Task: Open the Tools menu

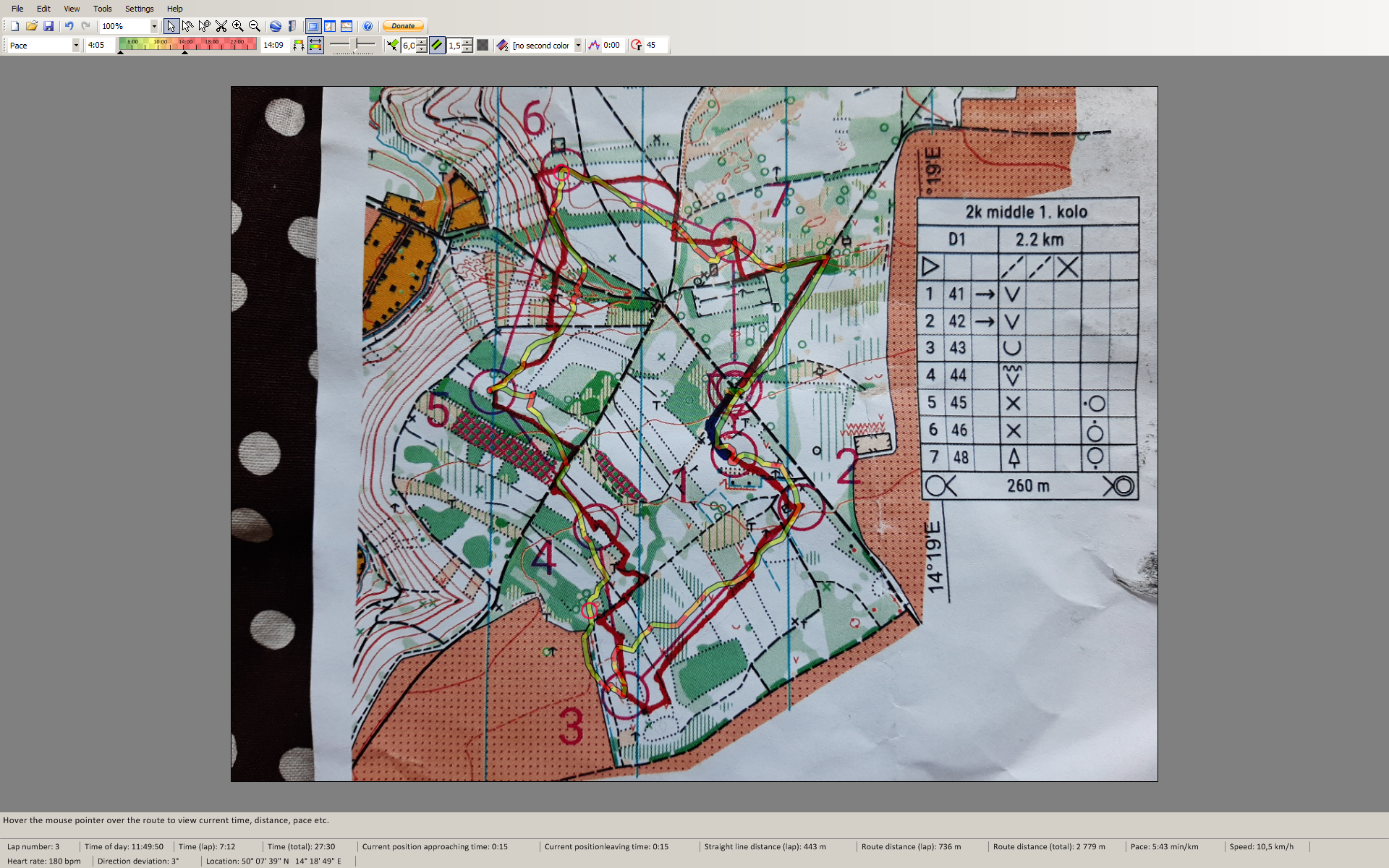Action: click(102, 9)
